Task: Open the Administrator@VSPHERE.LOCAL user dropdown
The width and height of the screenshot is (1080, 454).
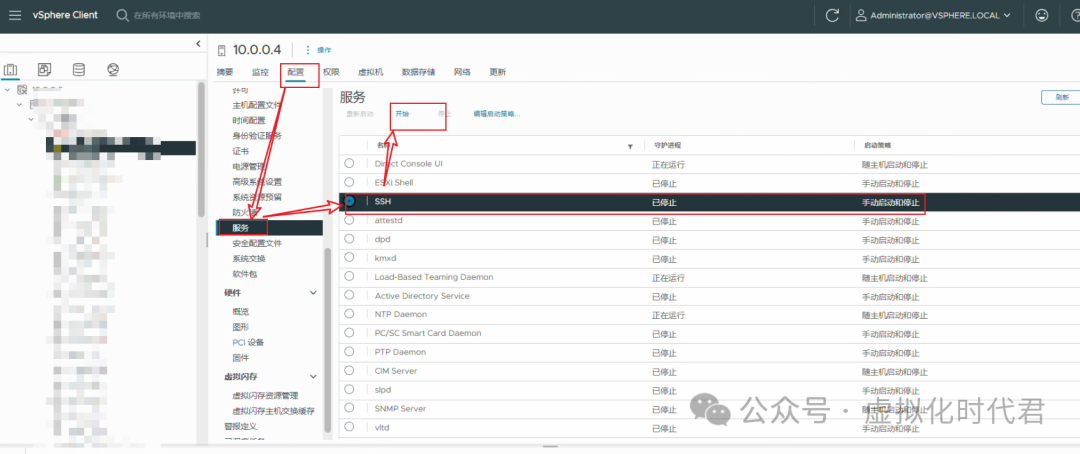Action: coord(933,15)
